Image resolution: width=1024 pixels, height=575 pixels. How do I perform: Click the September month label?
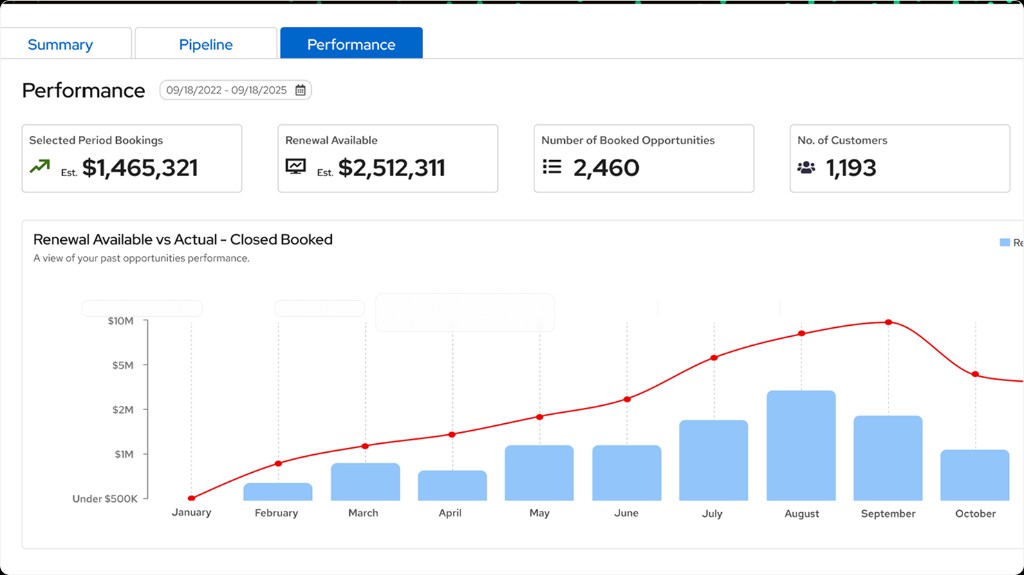(888, 514)
